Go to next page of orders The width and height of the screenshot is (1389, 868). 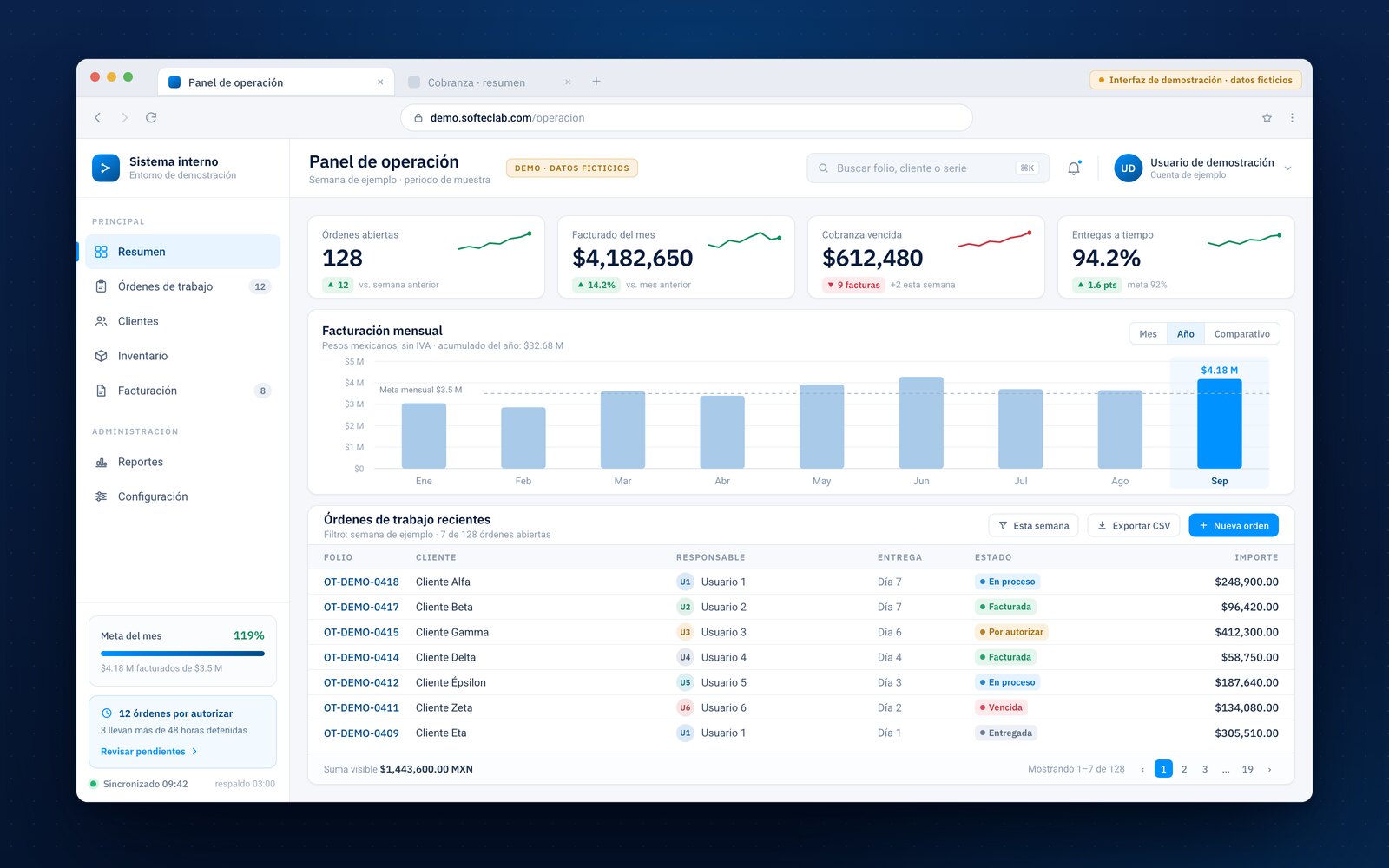tap(1269, 769)
